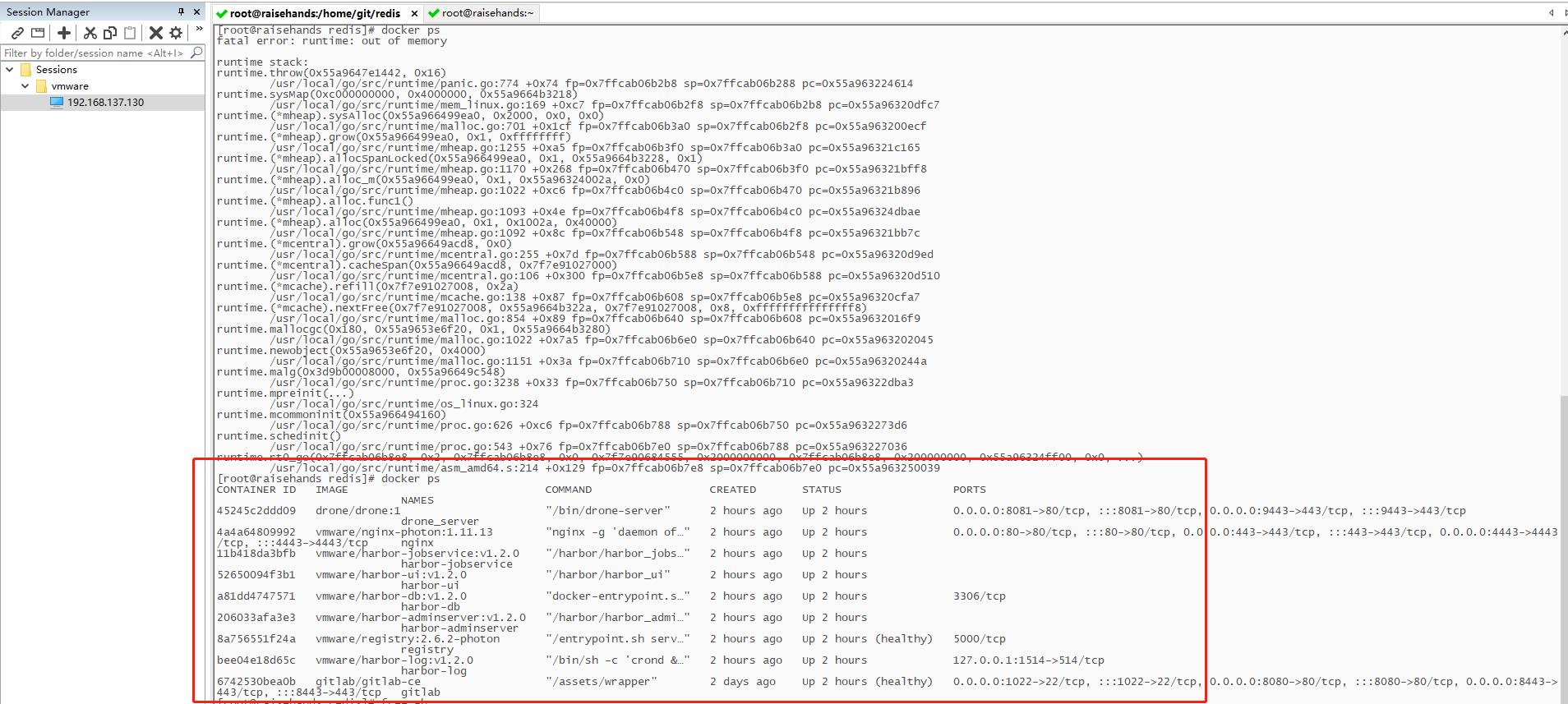Collapse the vmware folder node
Image resolution: width=1568 pixels, height=704 pixels.
(x=25, y=85)
